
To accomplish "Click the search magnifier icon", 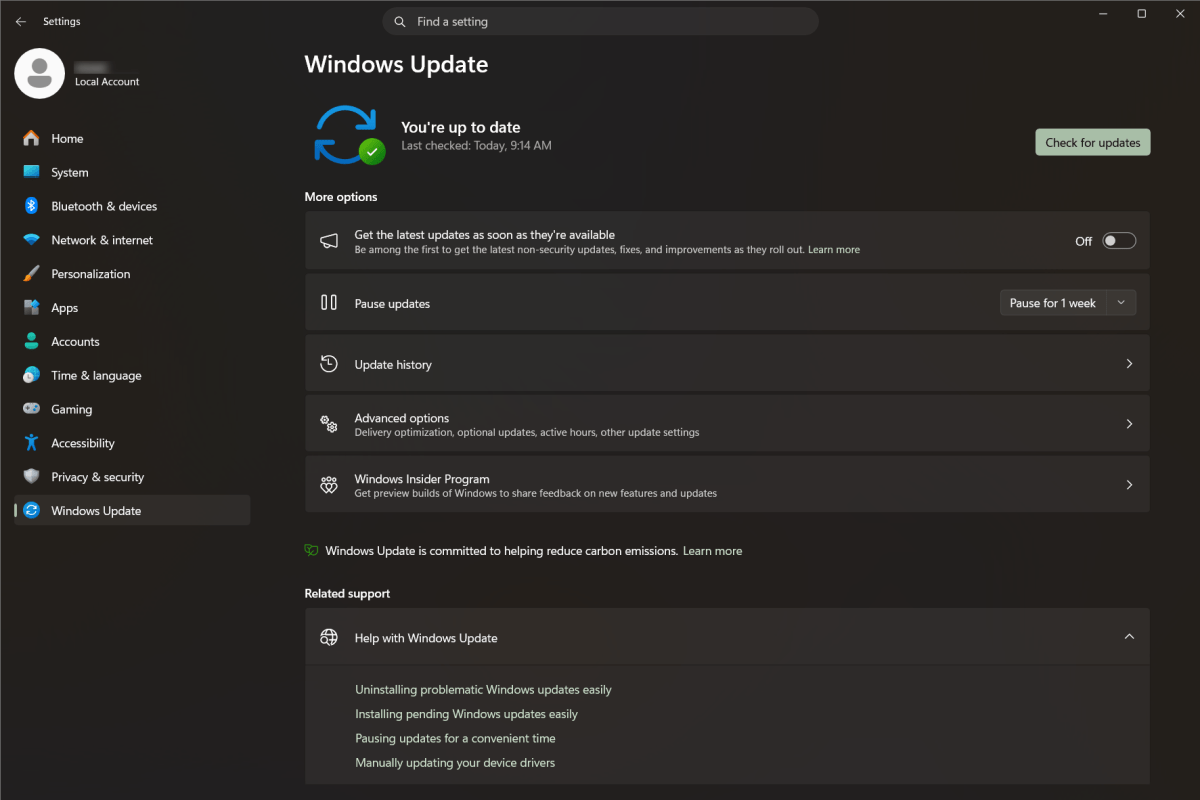I will [399, 21].
